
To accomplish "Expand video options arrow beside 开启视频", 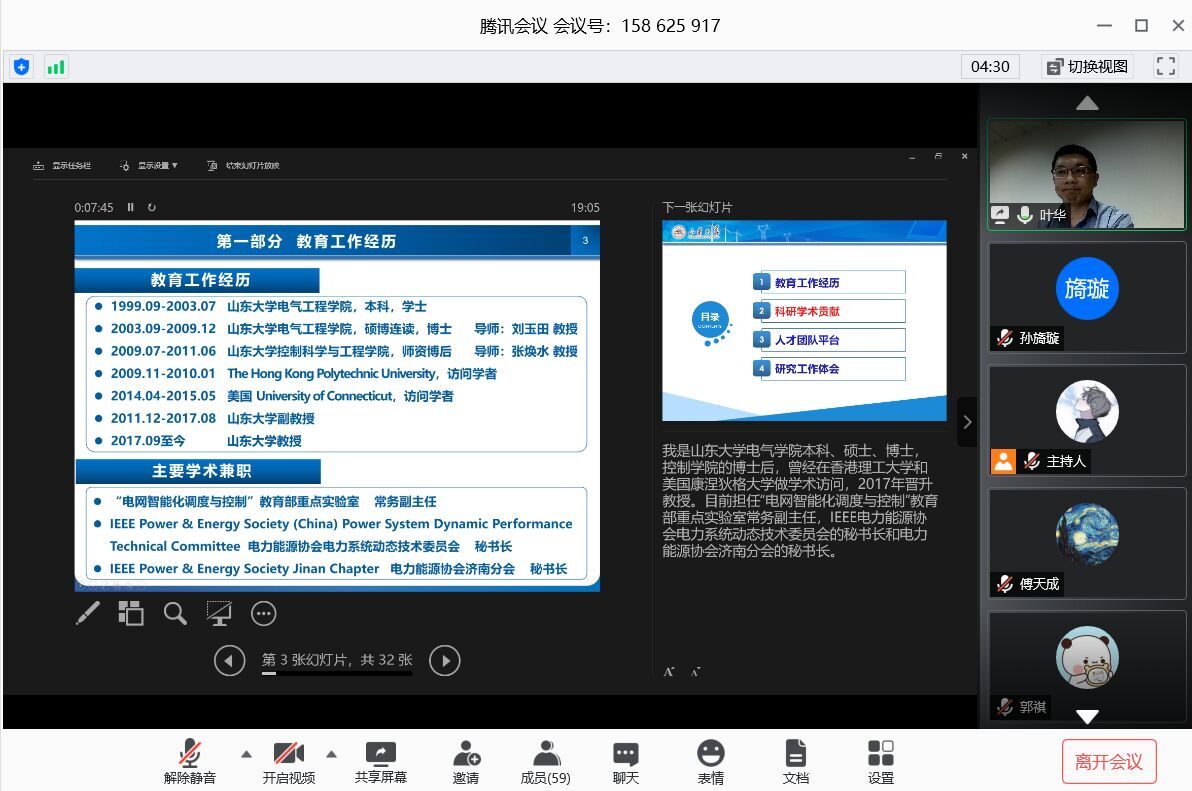I will pyautogui.click(x=332, y=753).
